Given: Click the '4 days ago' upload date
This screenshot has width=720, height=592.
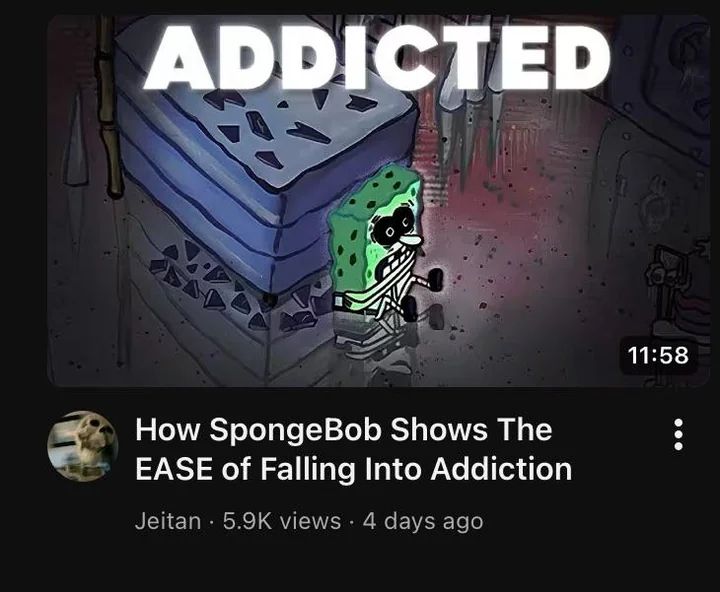Looking at the screenshot, I should pos(423,522).
